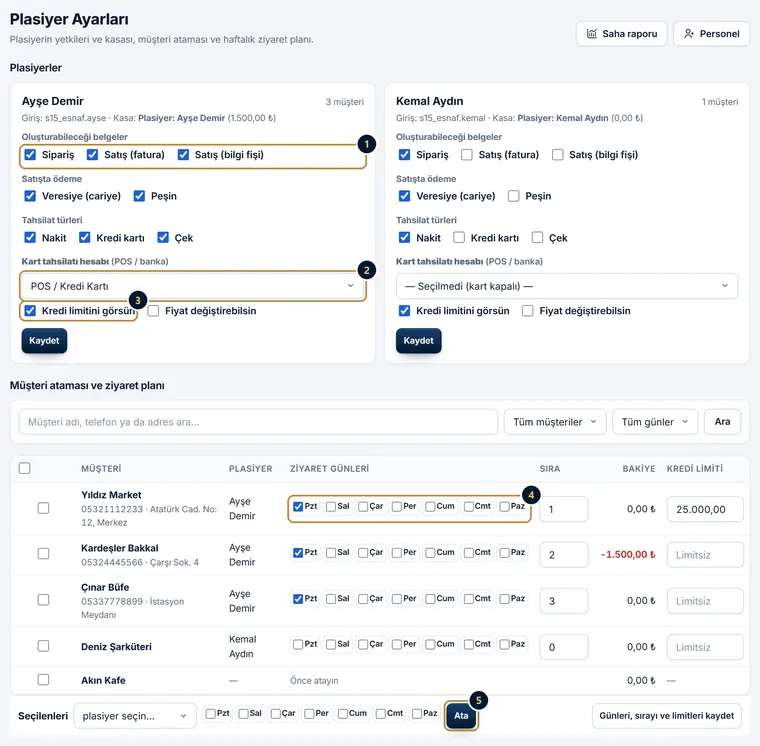Screen dimensions: 760x746
Task: Click the Saha raporu chart icon
Action: [x=591, y=33]
